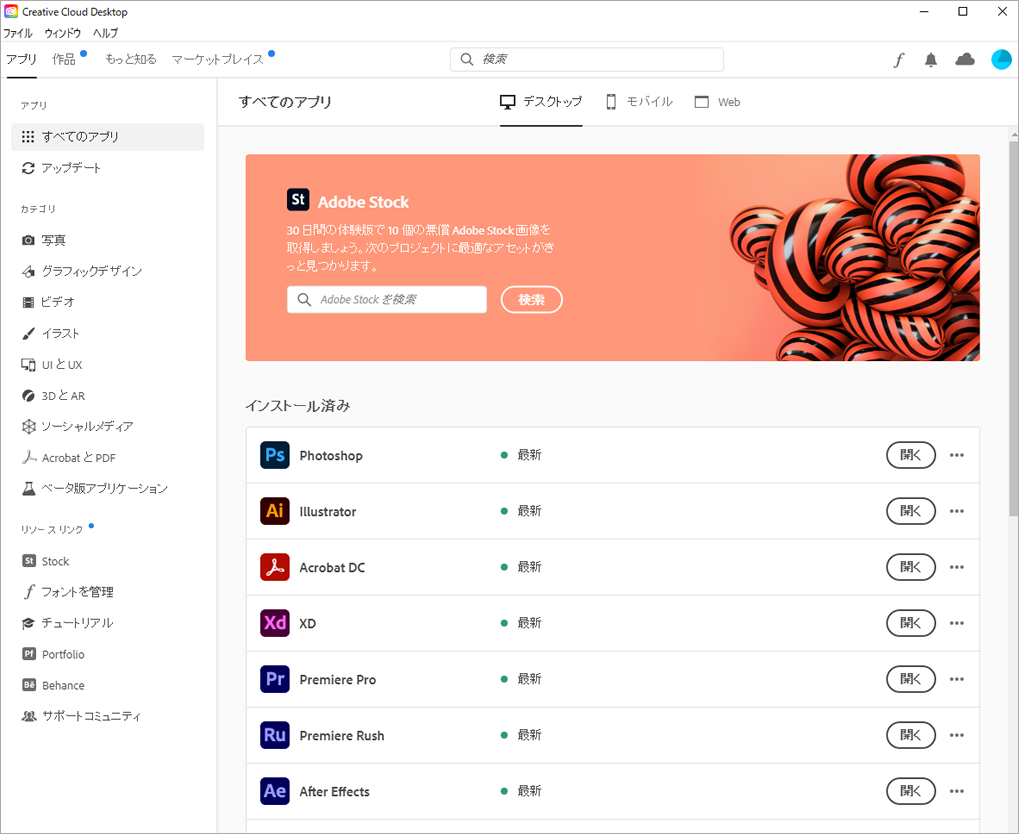Image resolution: width=1020 pixels, height=834 pixels.
Task: Click the Photoshop app icon
Action: [x=275, y=455]
